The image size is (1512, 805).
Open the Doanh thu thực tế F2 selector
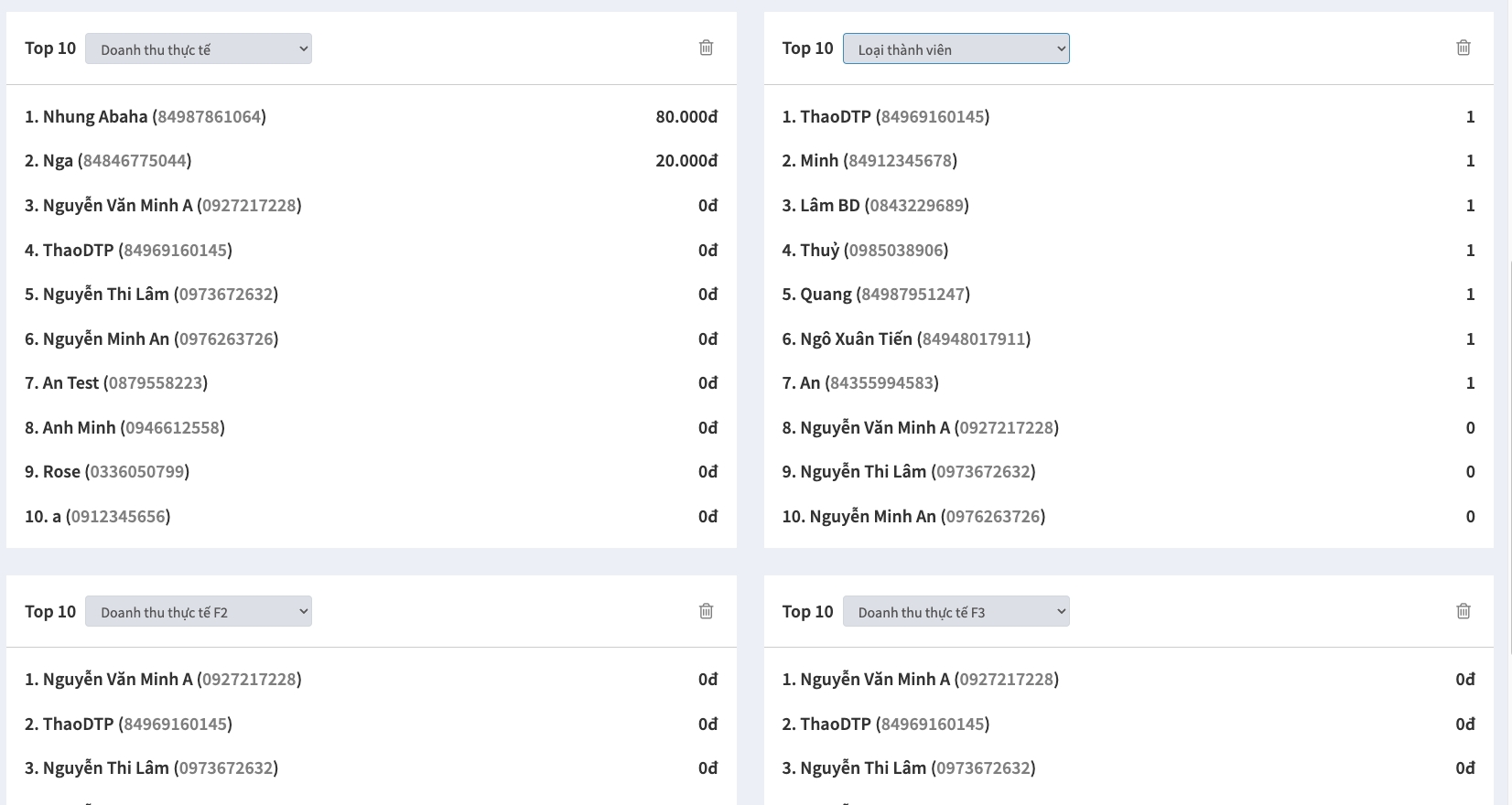(199, 612)
